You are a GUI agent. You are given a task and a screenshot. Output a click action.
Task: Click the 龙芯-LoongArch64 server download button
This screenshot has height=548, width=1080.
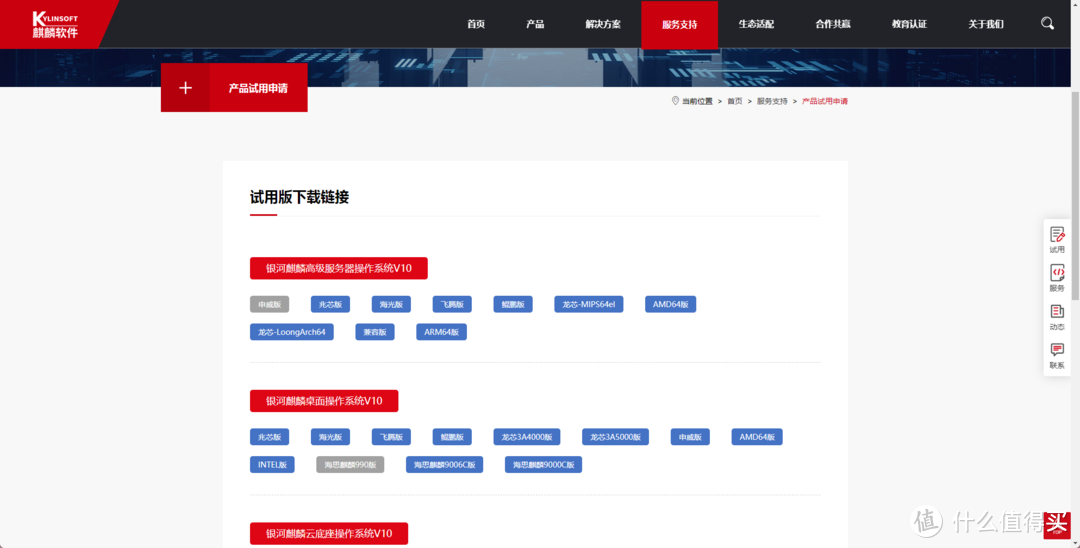click(x=291, y=332)
